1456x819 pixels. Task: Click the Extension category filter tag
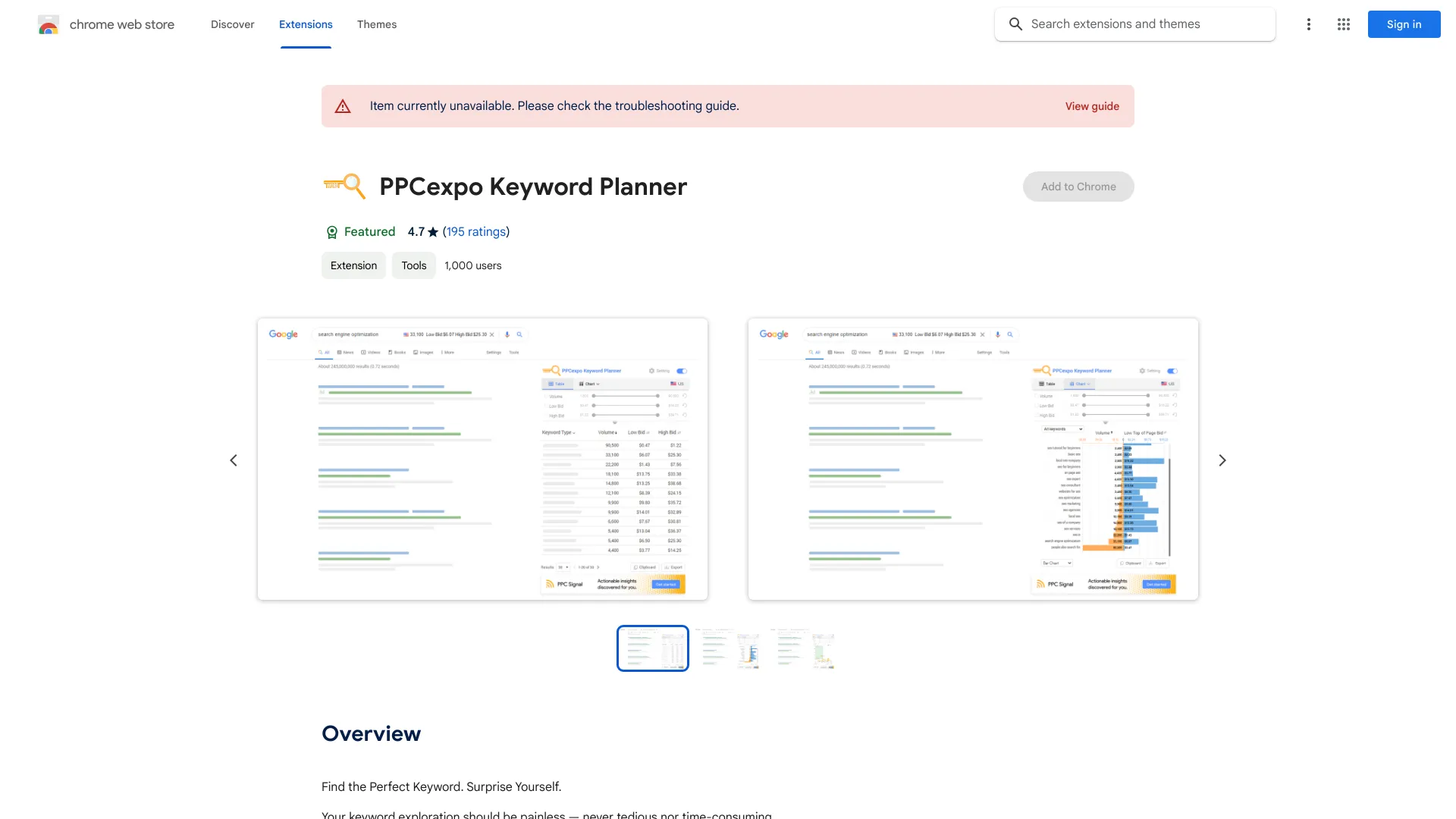pos(353,265)
